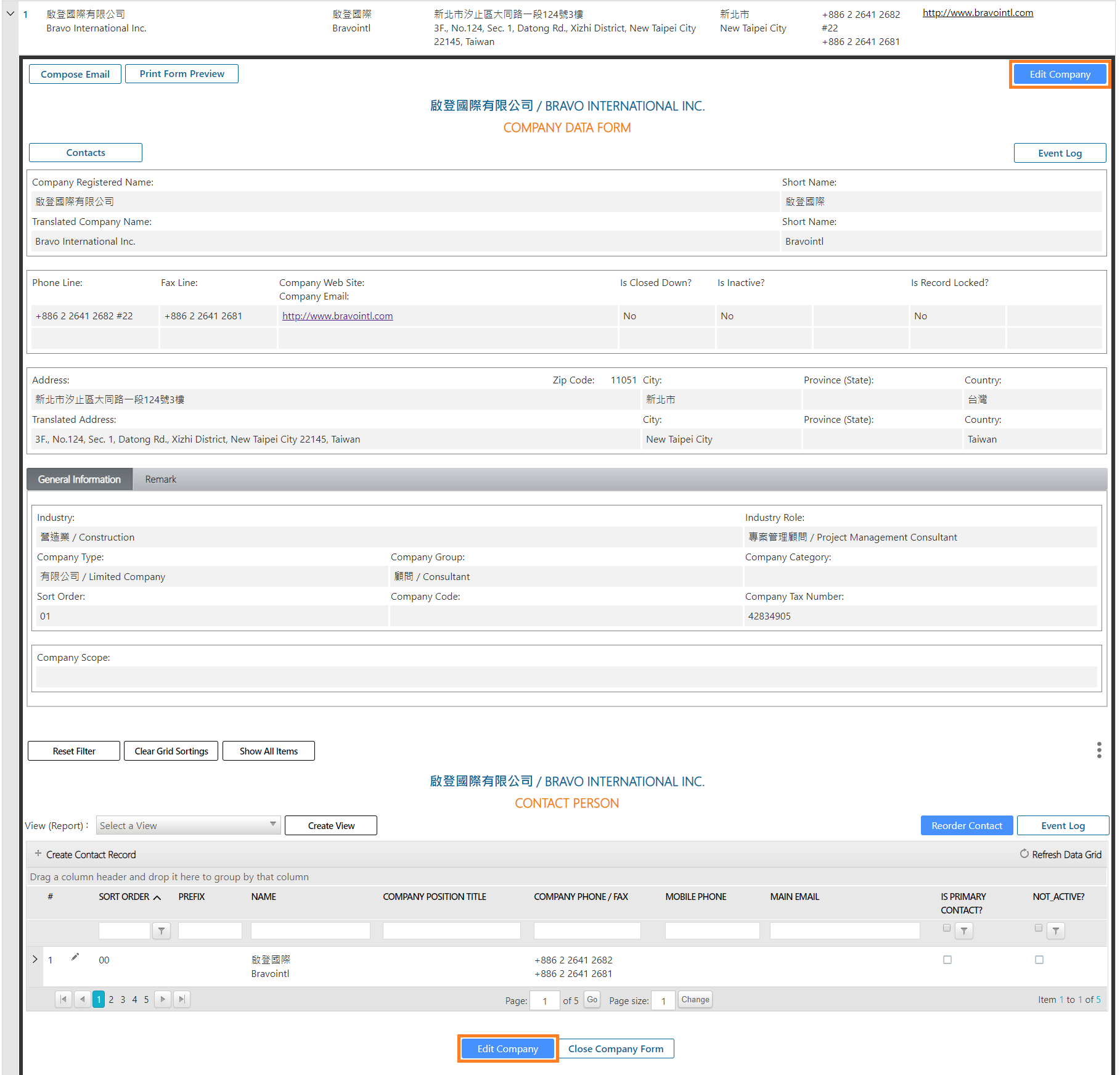
Task: Open the Is Primary Contact filter icon
Action: coord(964,931)
